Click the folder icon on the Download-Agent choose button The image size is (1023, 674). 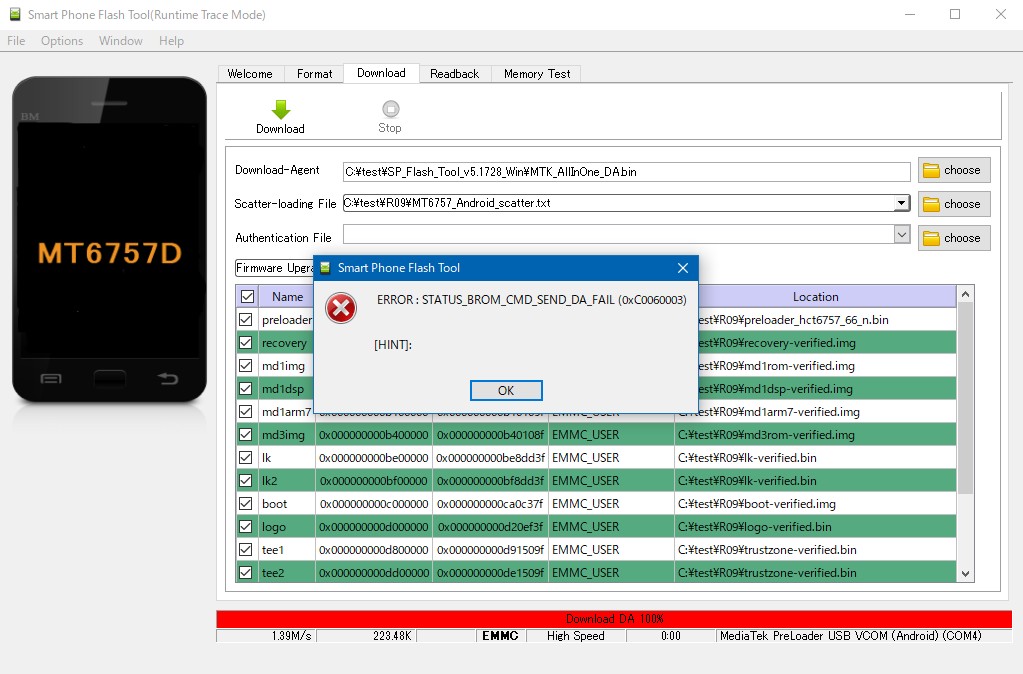[x=931, y=170]
